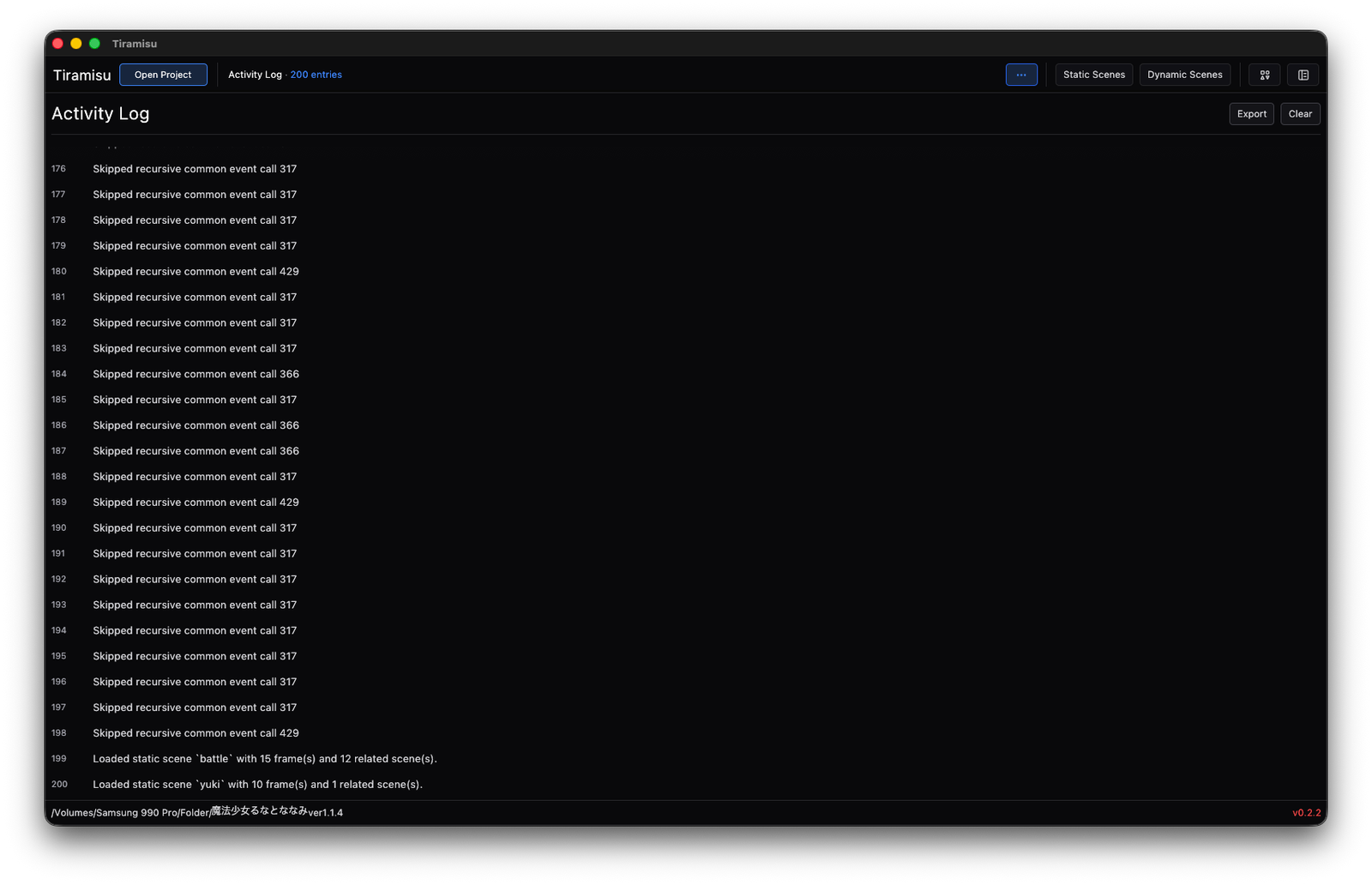Select log entry number 194
Image resolution: width=1372 pixels, height=885 pixels.
[x=686, y=630]
